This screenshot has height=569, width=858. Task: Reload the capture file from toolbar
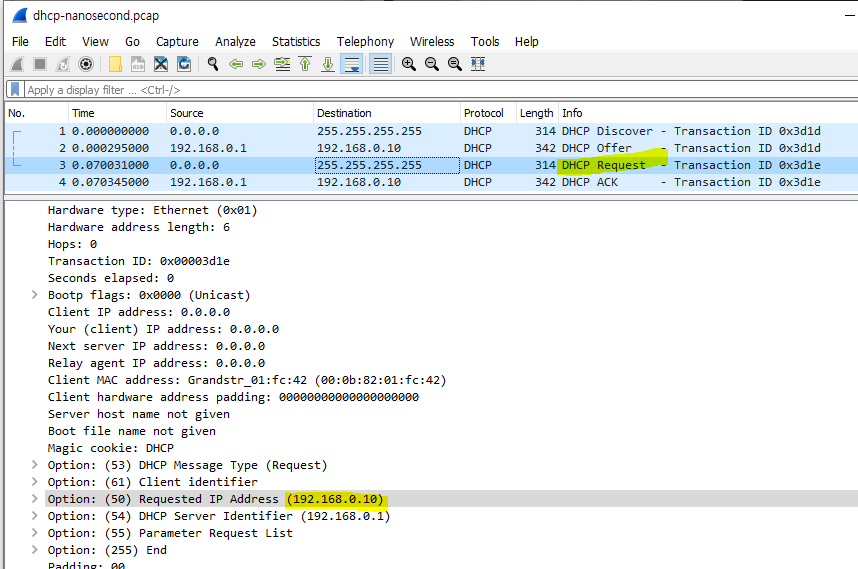click(184, 65)
